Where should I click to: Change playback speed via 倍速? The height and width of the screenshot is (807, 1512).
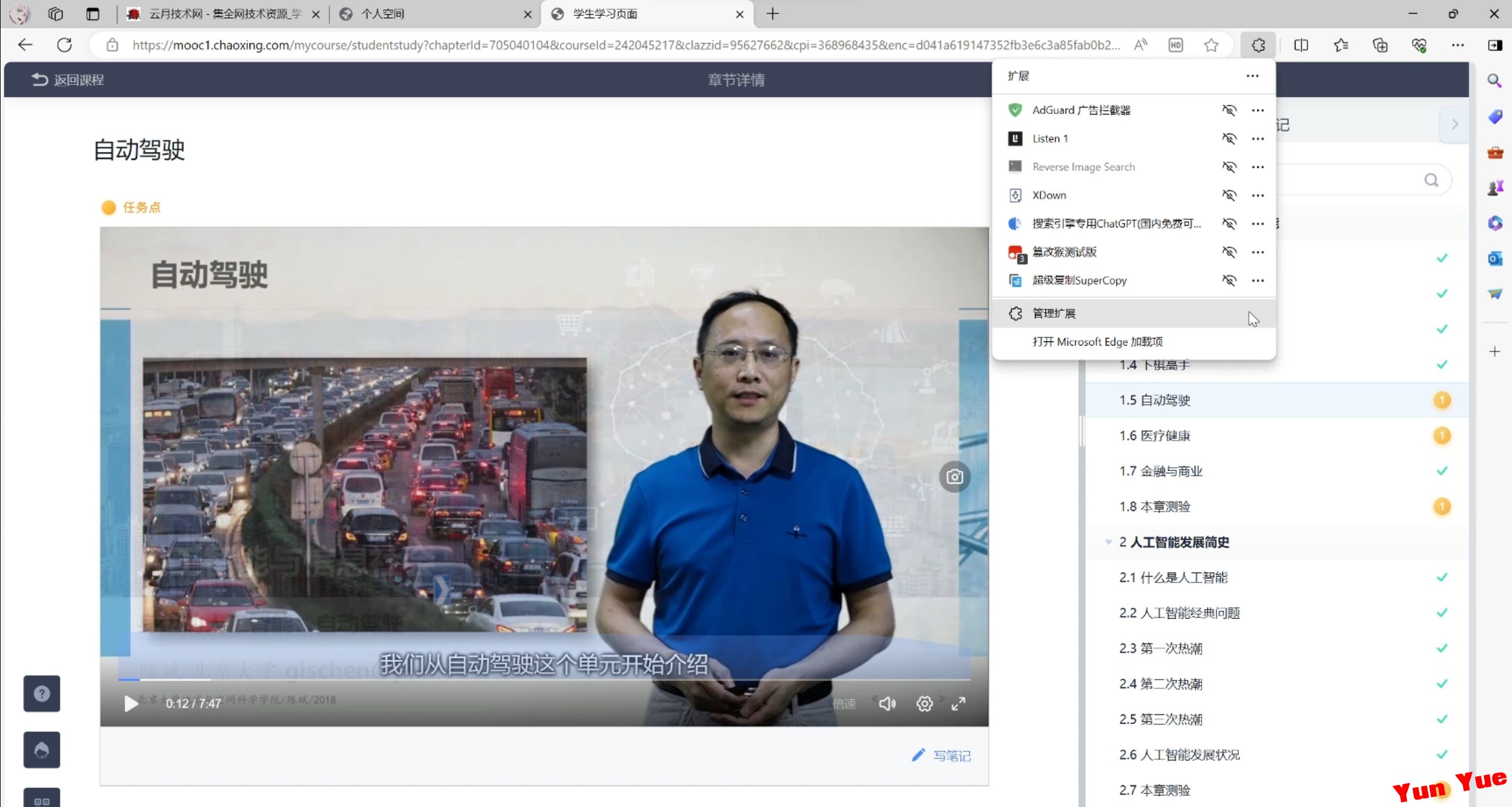tap(844, 703)
